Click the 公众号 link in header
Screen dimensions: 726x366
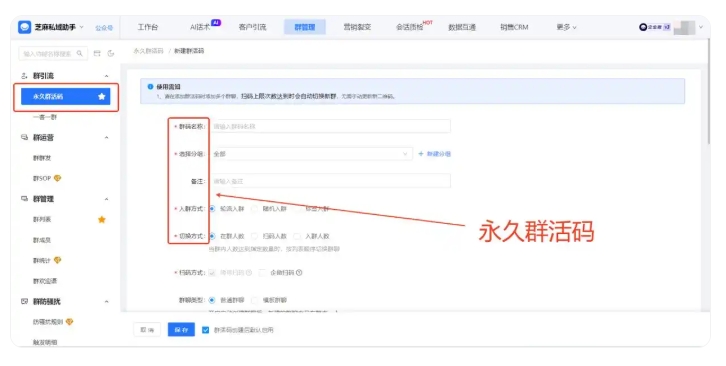104,28
